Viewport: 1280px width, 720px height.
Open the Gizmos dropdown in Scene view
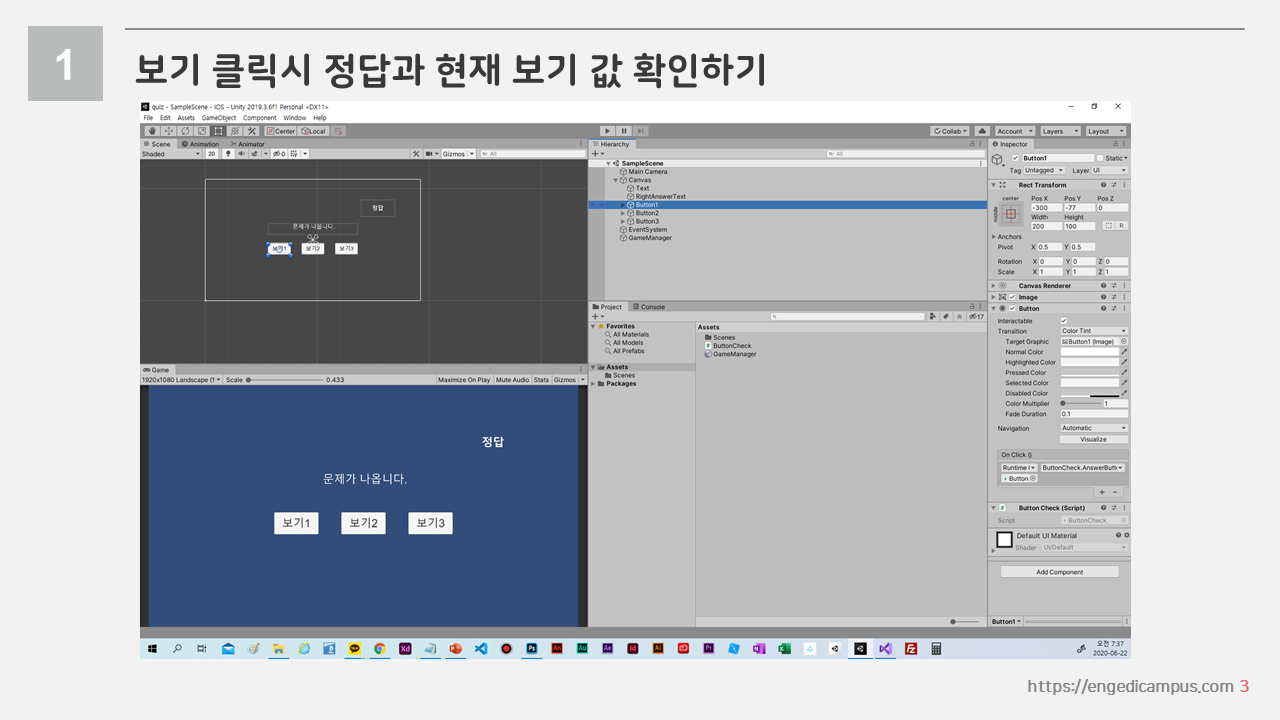pyautogui.click(x=458, y=154)
